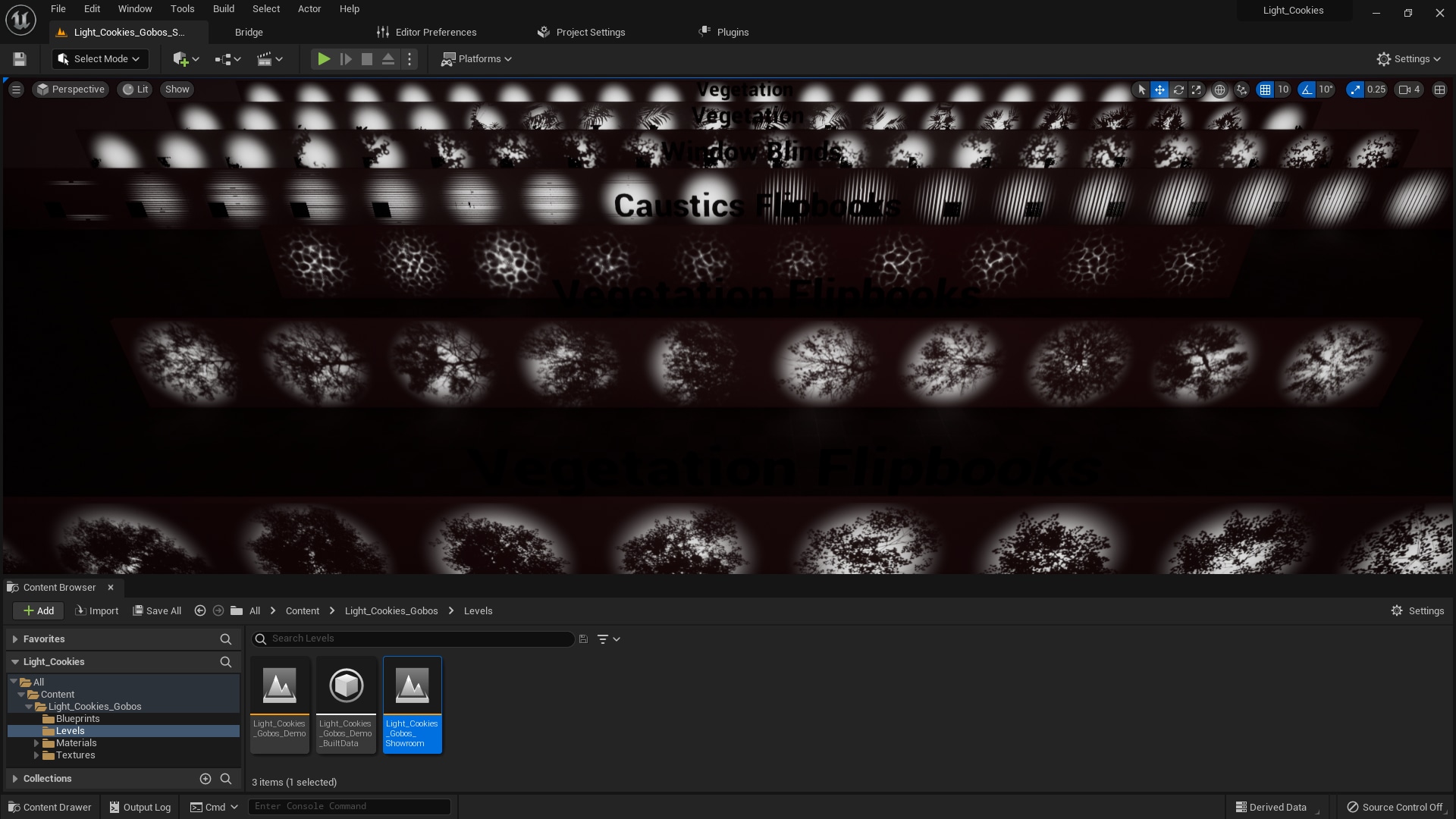Open the Platforms dropdown

[x=476, y=58]
